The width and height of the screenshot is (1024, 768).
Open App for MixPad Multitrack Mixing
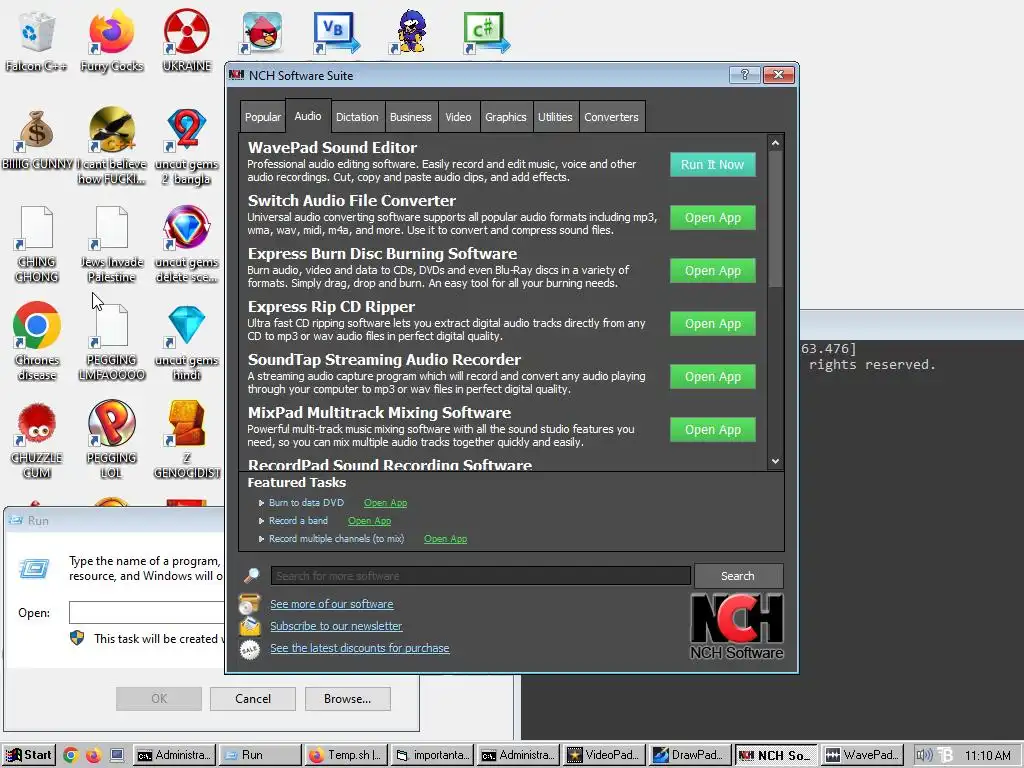click(x=712, y=430)
